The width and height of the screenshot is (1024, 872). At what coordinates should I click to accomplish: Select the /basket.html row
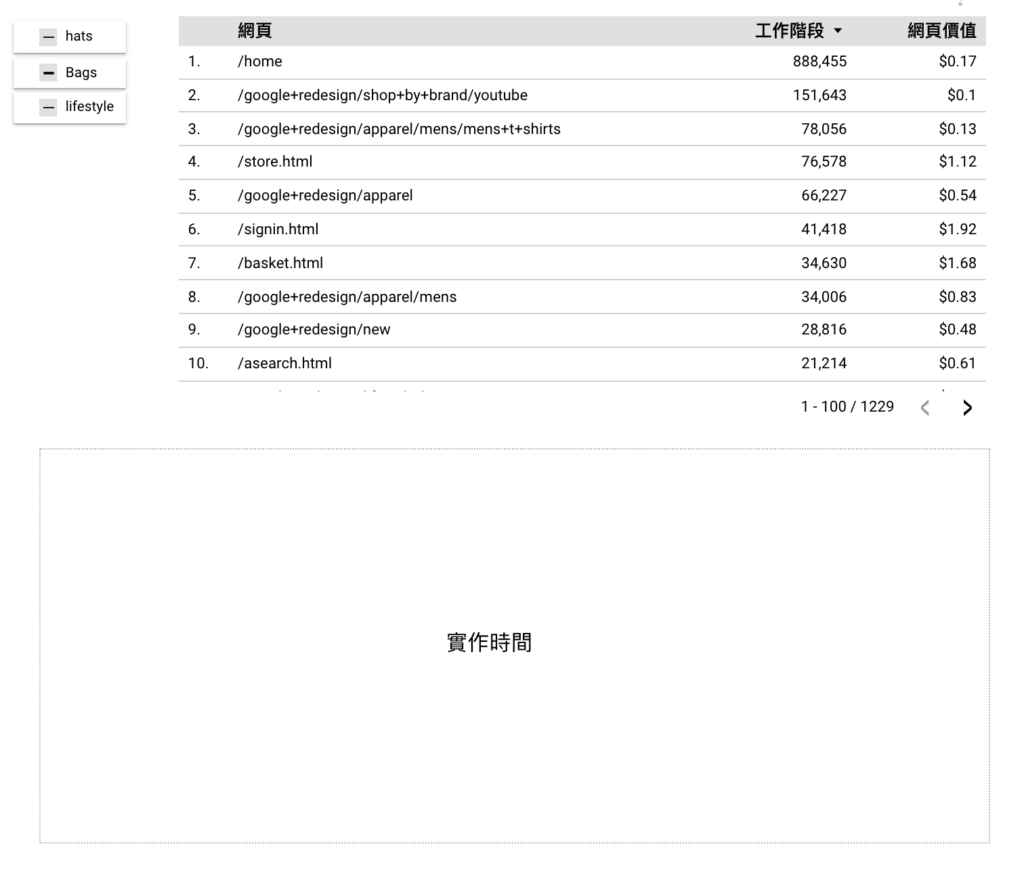[280, 264]
